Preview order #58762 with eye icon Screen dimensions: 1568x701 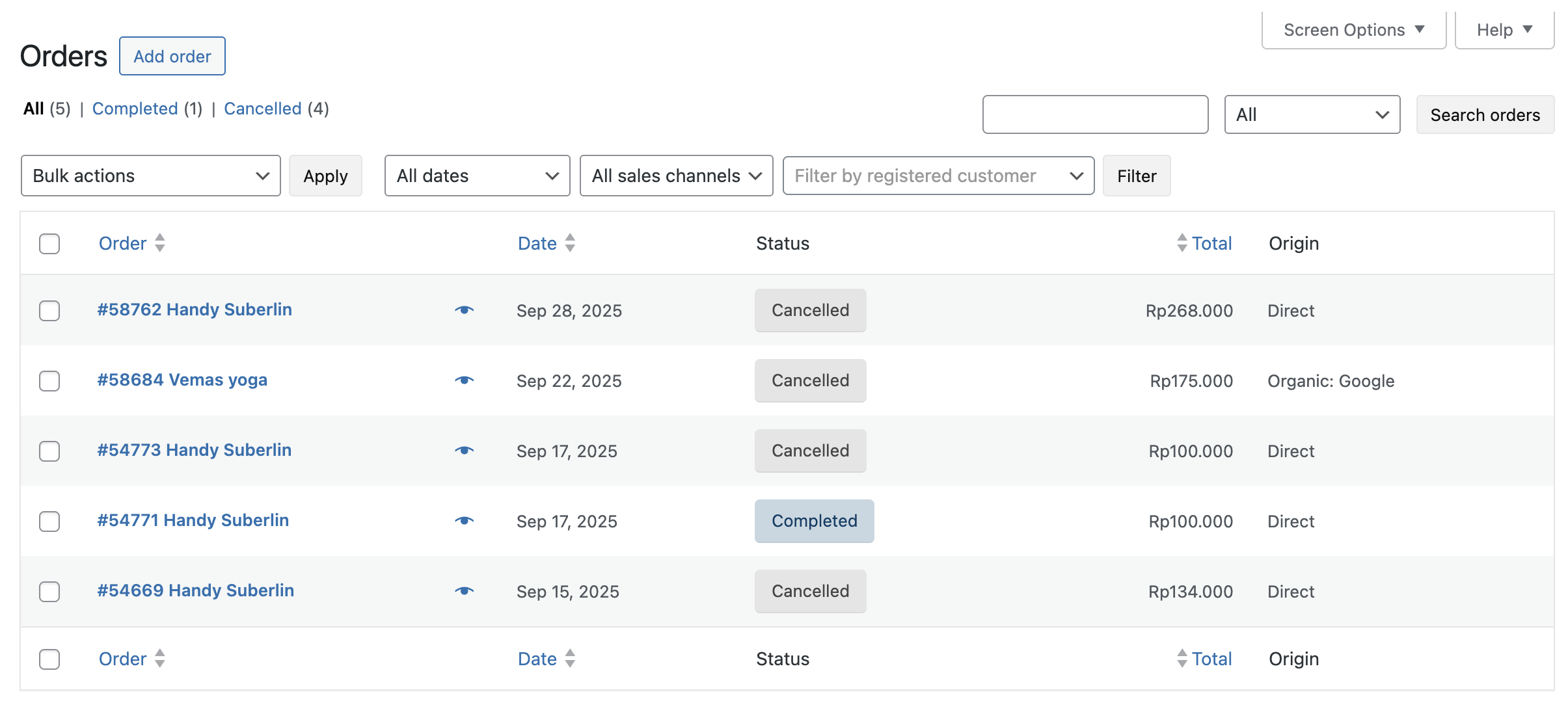click(x=464, y=310)
